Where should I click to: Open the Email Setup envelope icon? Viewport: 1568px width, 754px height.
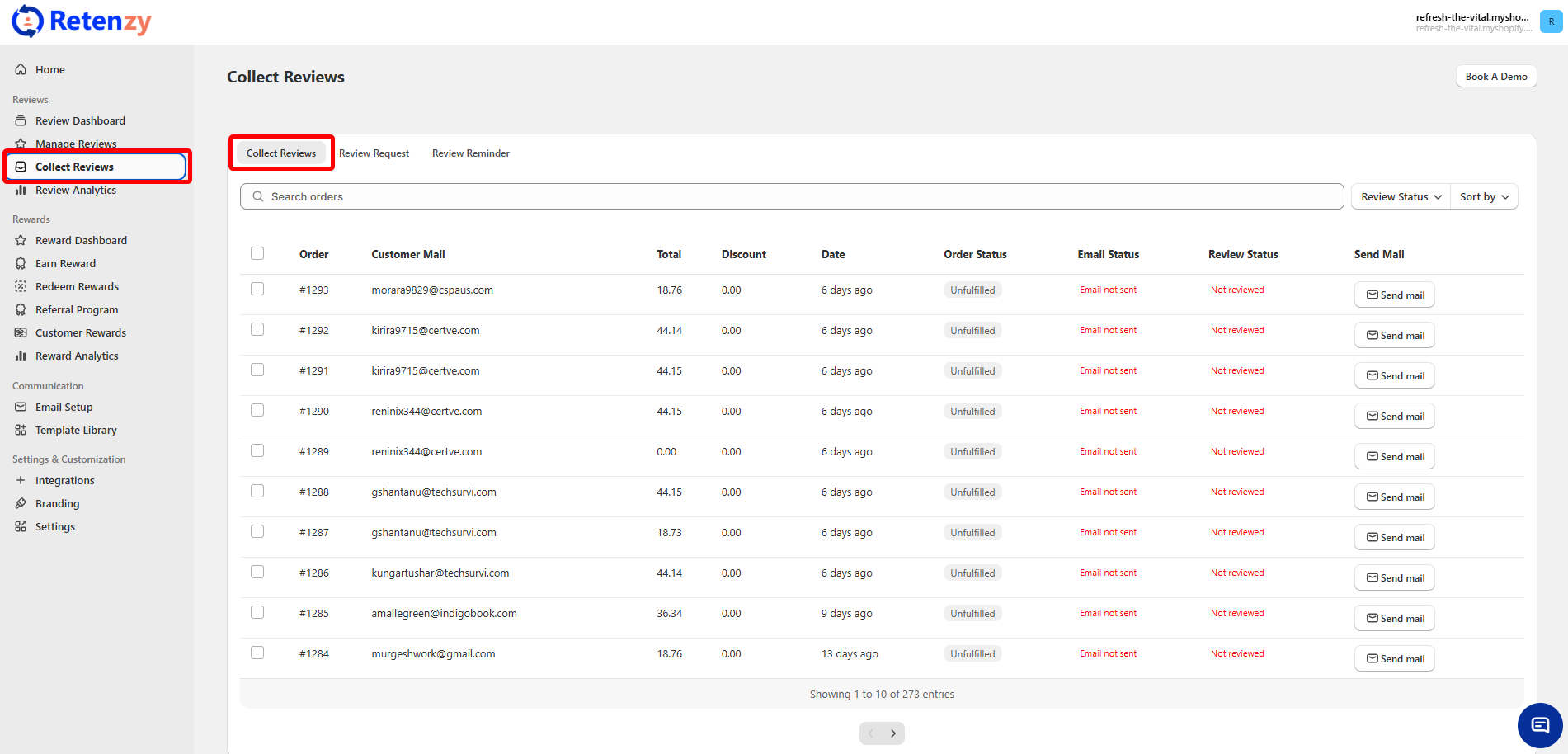tap(21, 407)
